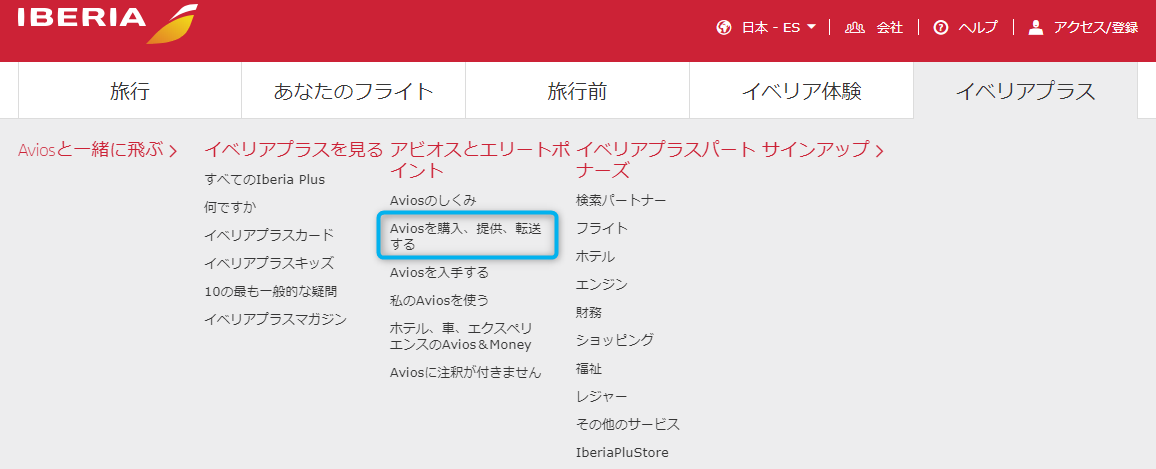
Task: Go to the IberiaPlusStore link
Action: point(622,452)
